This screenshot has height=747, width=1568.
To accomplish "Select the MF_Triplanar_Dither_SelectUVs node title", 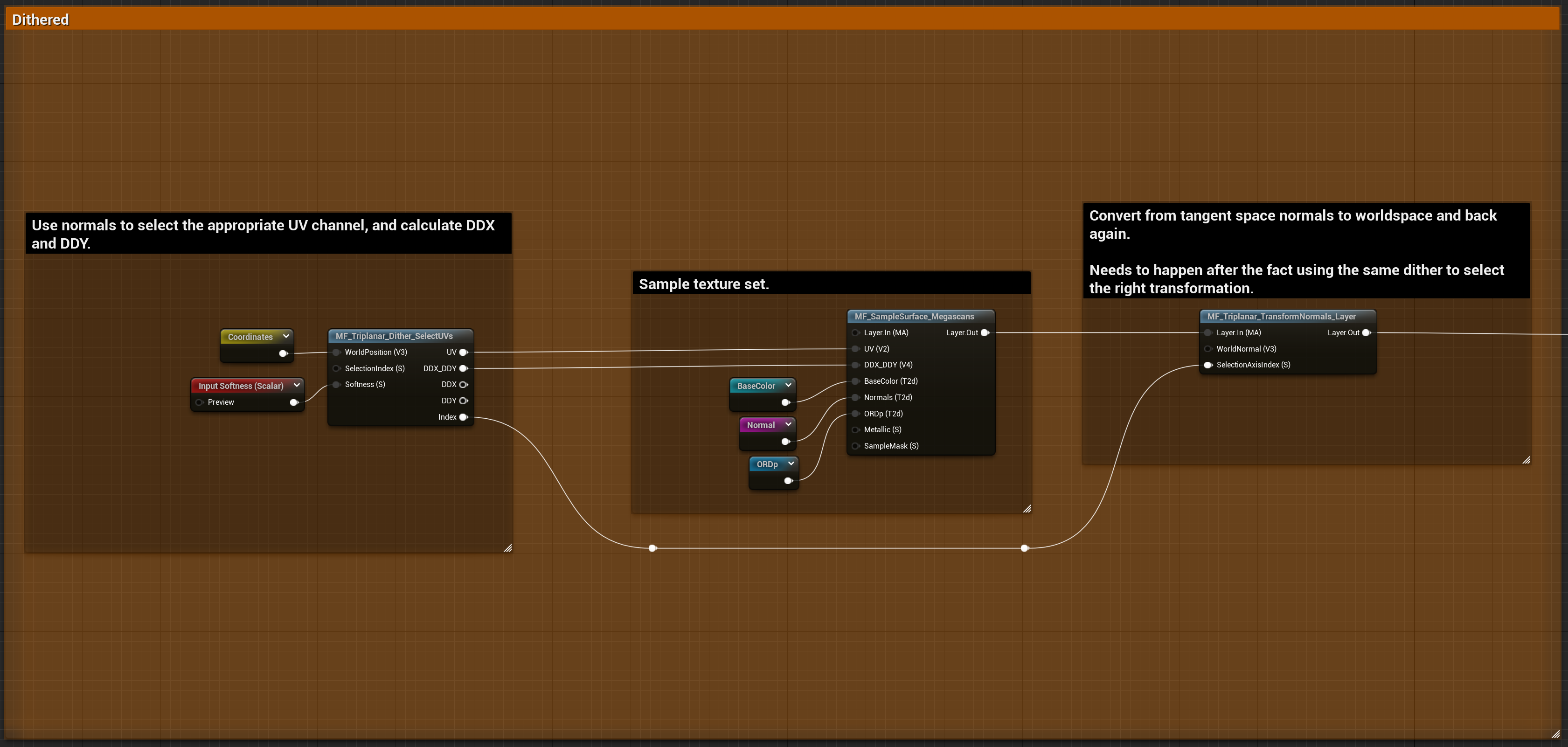I will tap(394, 336).
